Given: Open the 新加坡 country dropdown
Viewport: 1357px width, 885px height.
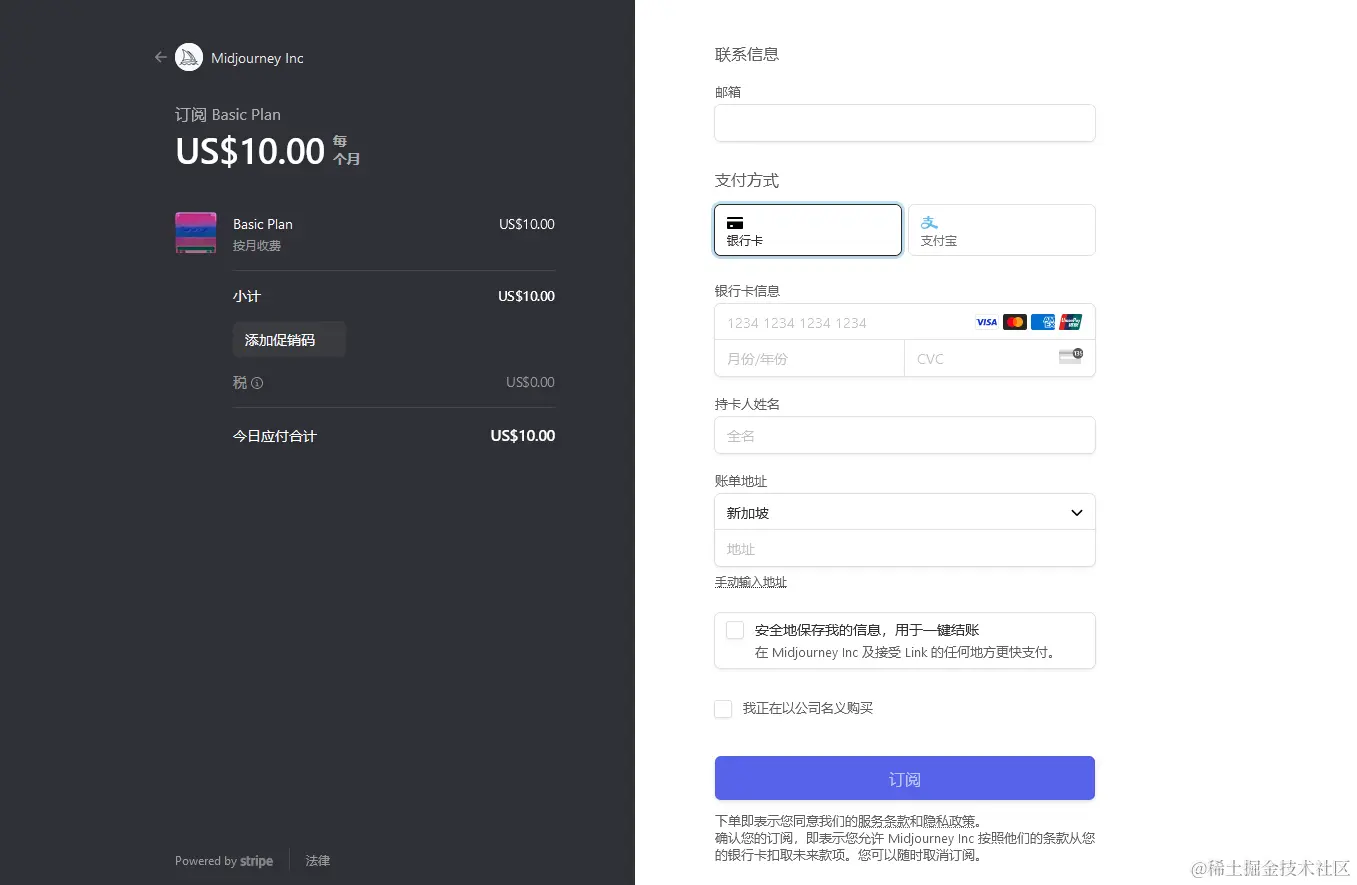Looking at the screenshot, I should click(x=905, y=512).
